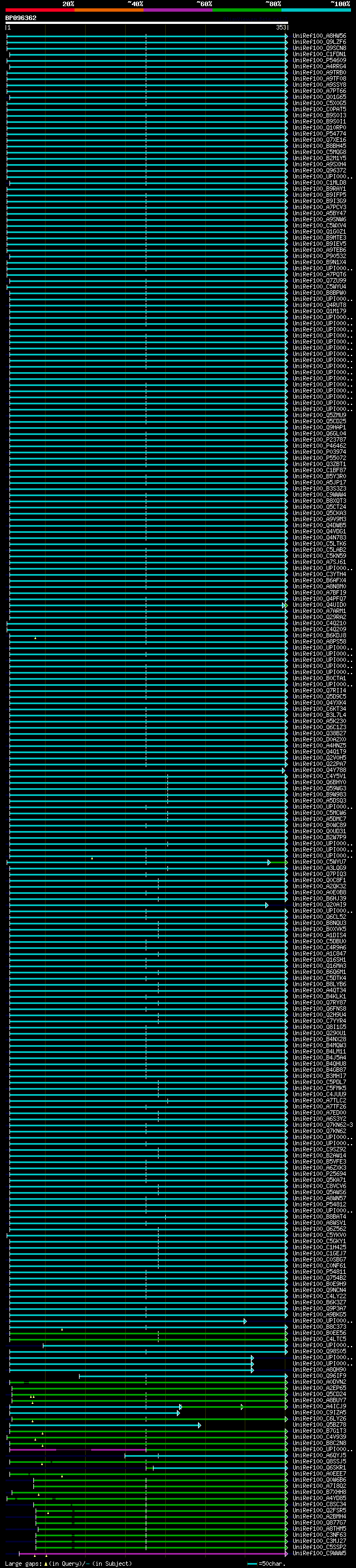Select hit UniRef100_B9S0I1
356x1568 pixels.
[319, 121]
